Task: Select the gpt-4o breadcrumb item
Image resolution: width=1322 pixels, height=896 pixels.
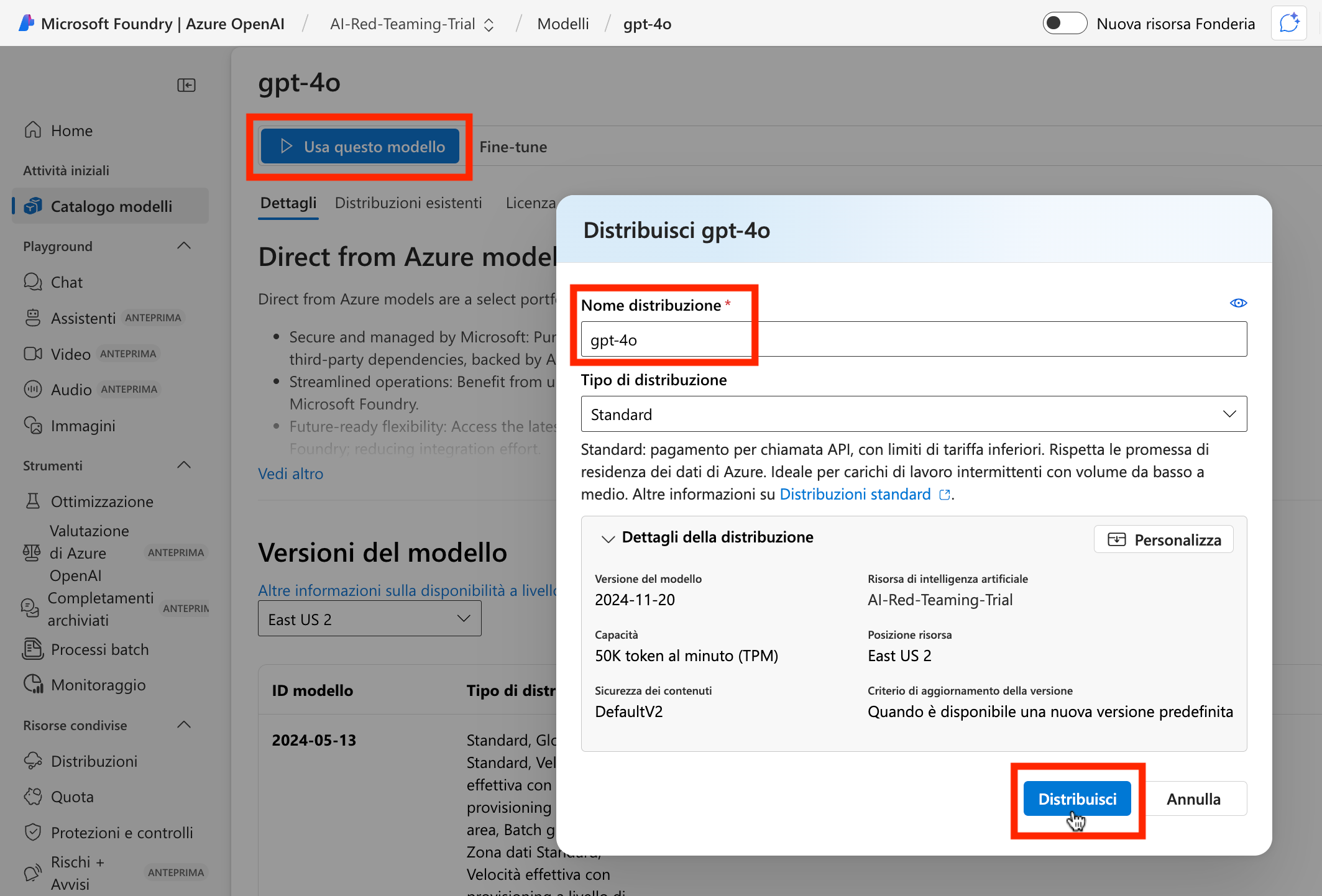Action: [647, 24]
